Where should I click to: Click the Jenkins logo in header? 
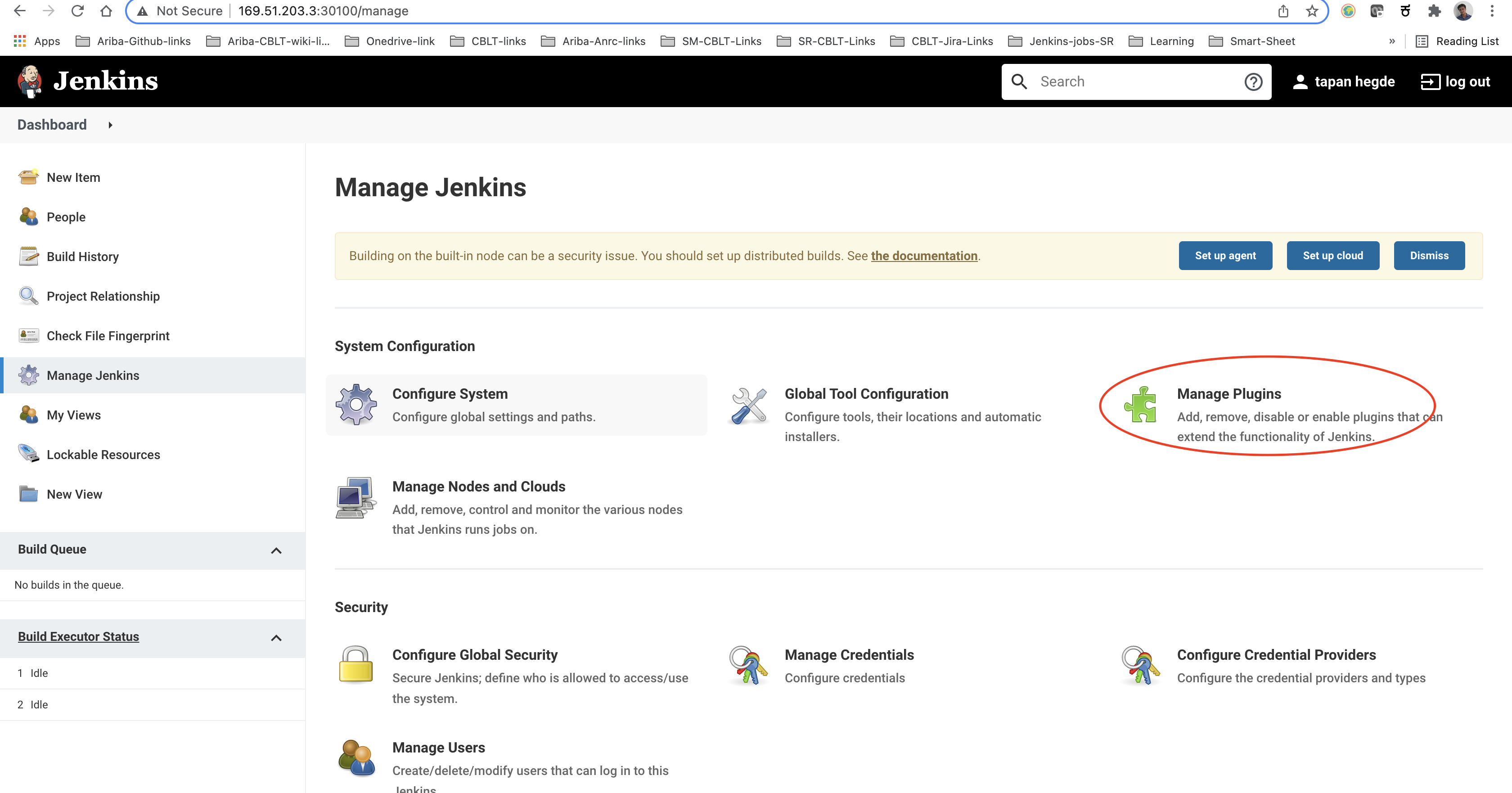pyautogui.click(x=88, y=81)
